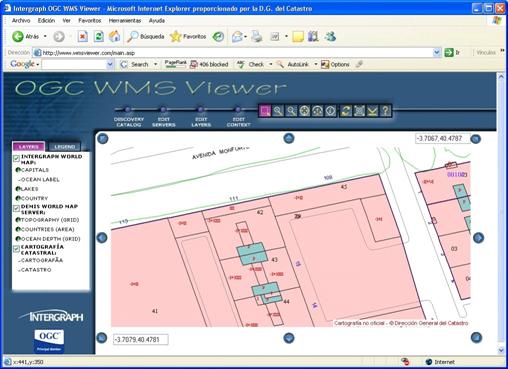
Task: Open the Archivo menu
Action: 21,21
